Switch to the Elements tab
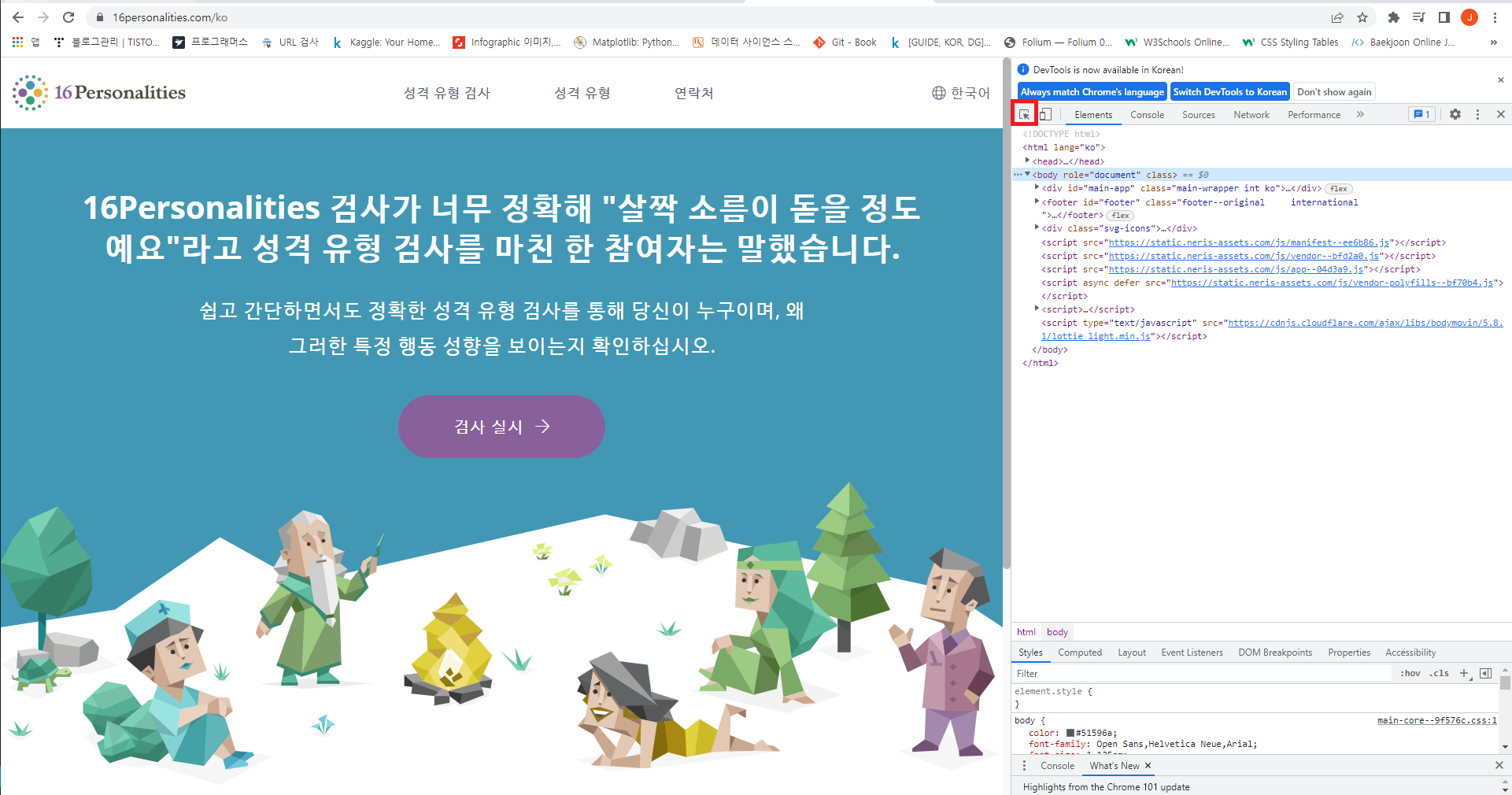 point(1093,115)
